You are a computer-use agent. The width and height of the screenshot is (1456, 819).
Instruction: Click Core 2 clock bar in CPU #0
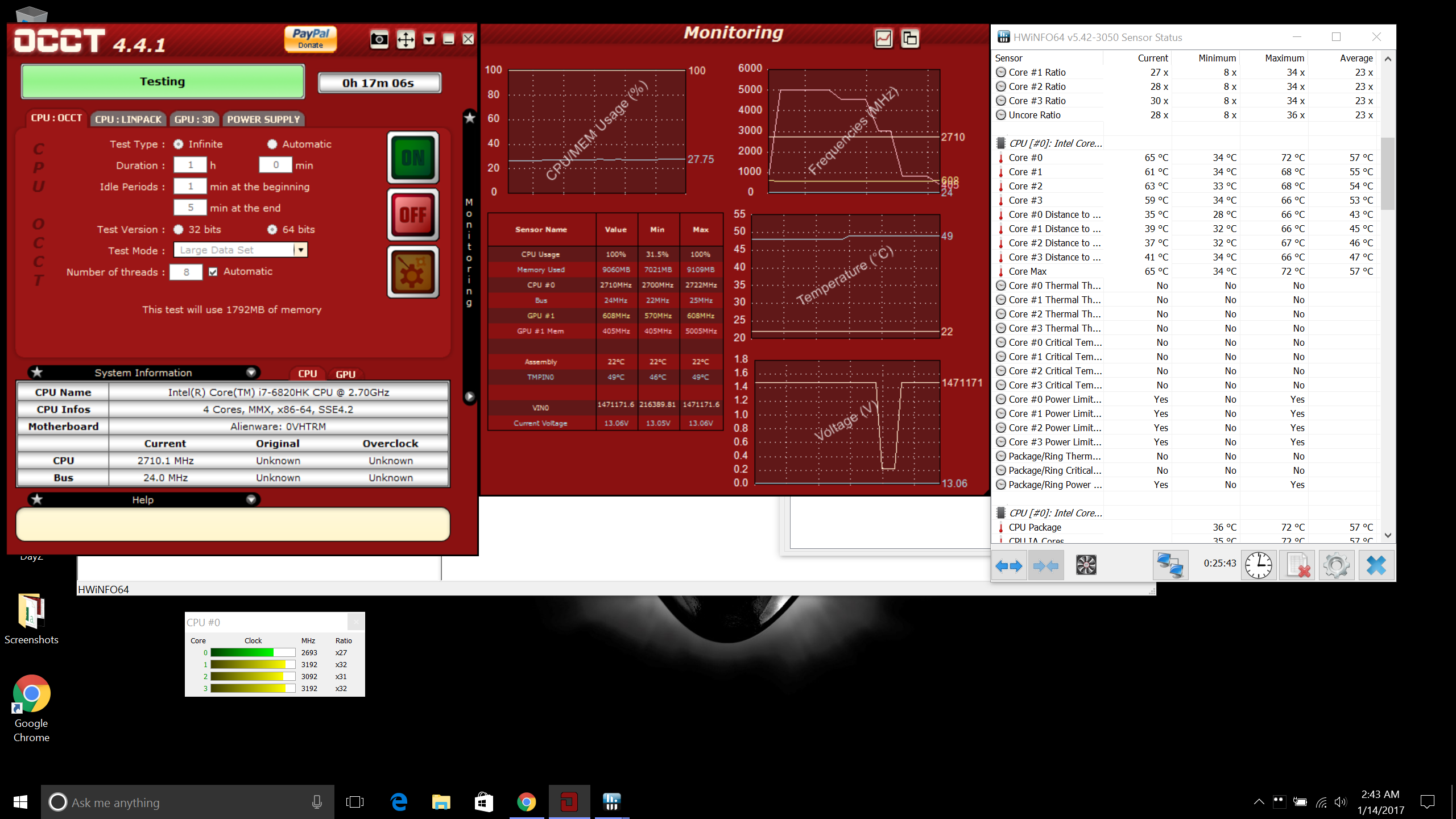click(x=253, y=676)
